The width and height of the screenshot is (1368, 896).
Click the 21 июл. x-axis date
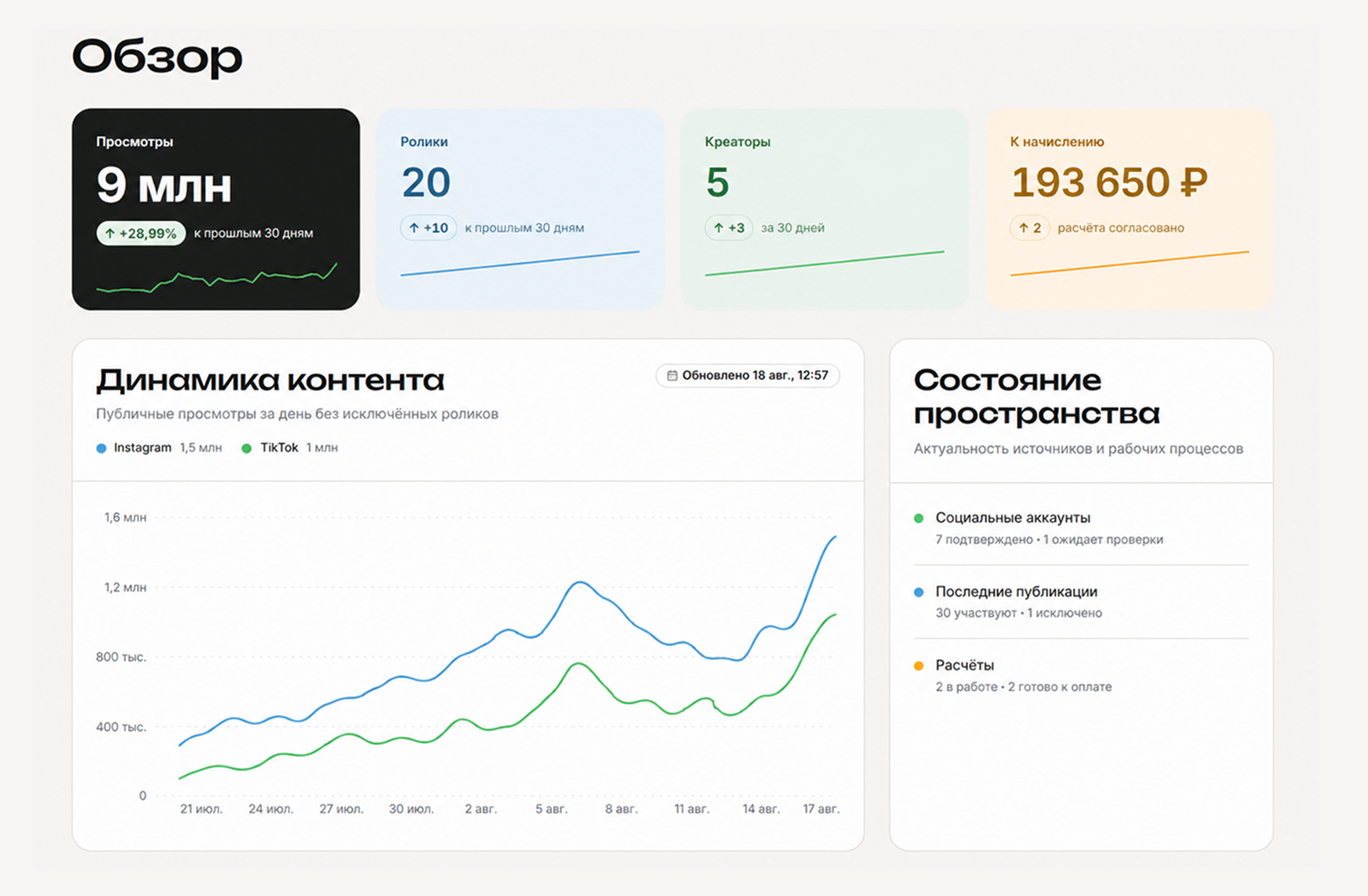point(201,810)
